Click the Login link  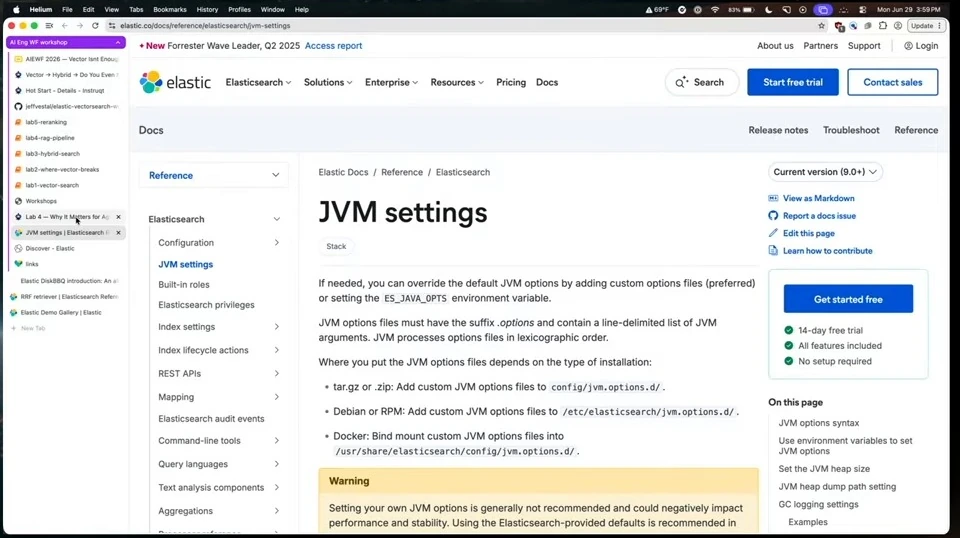click(x=921, y=46)
